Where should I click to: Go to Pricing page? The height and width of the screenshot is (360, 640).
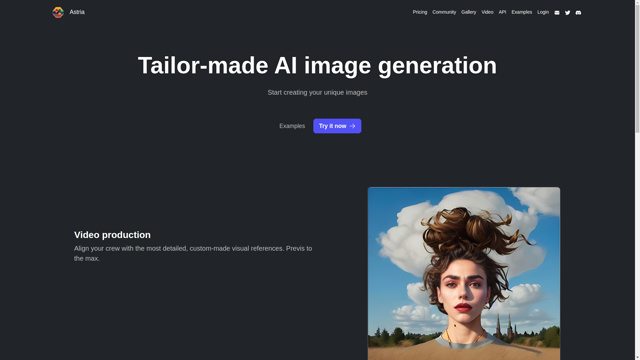(420, 12)
